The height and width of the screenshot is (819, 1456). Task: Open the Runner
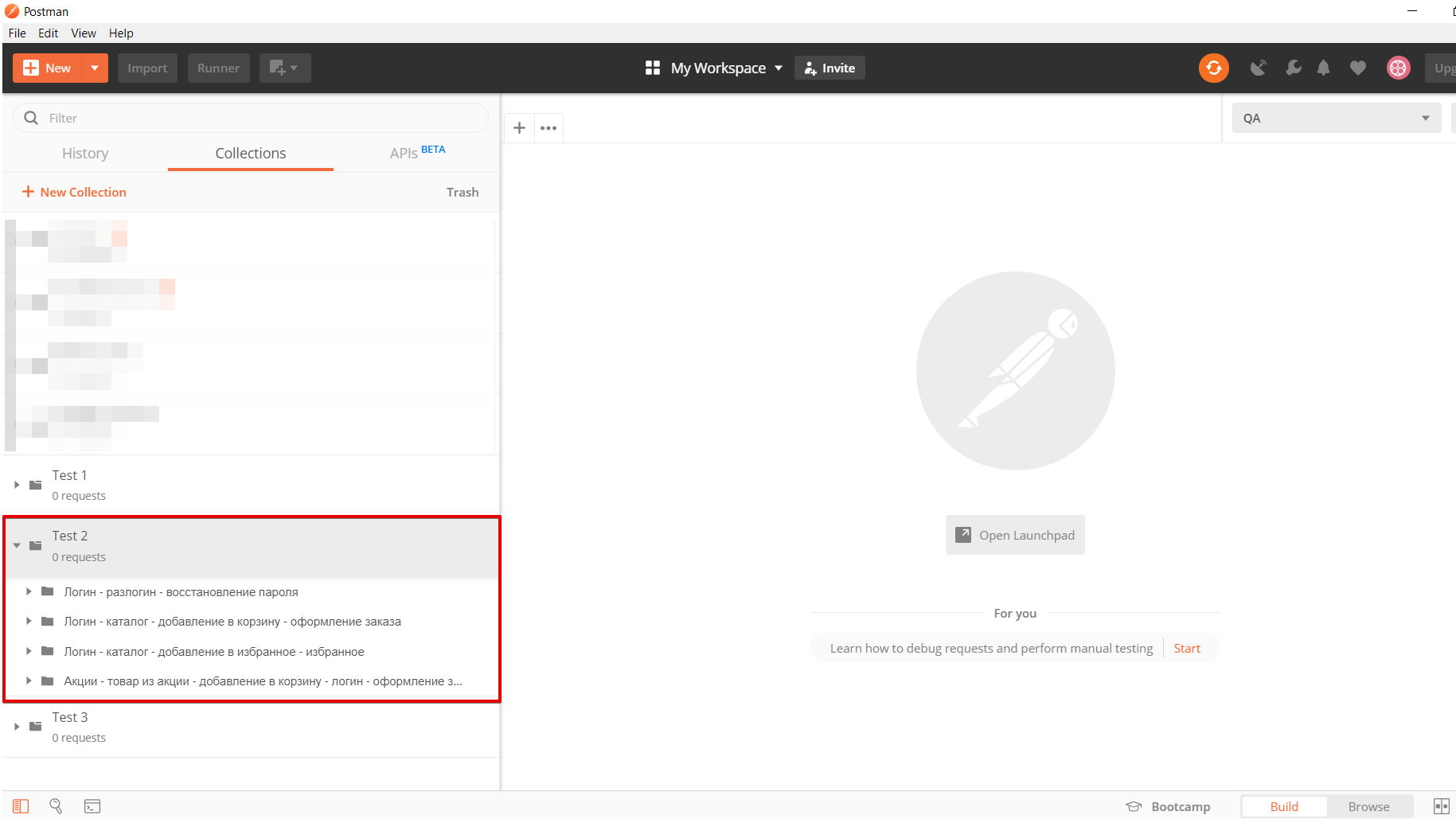pos(218,68)
